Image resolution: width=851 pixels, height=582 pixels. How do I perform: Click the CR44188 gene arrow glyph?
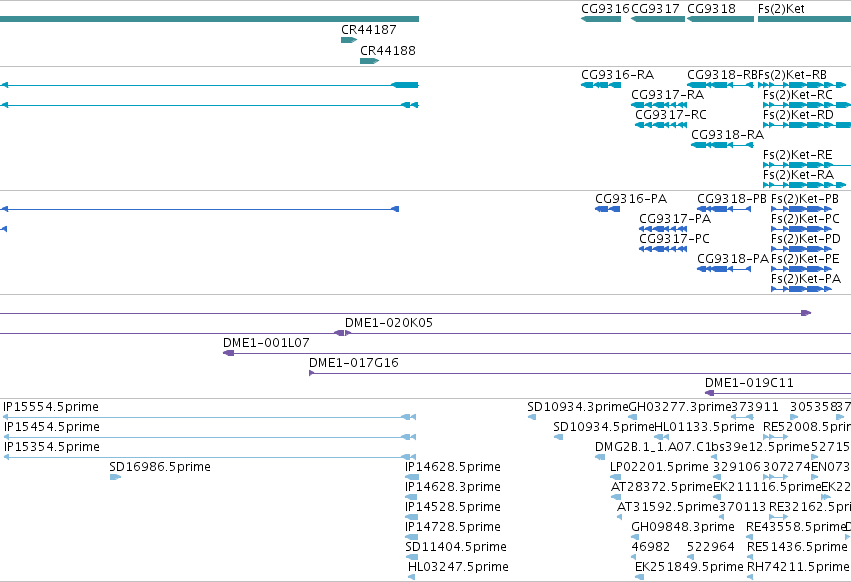(369, 61)
